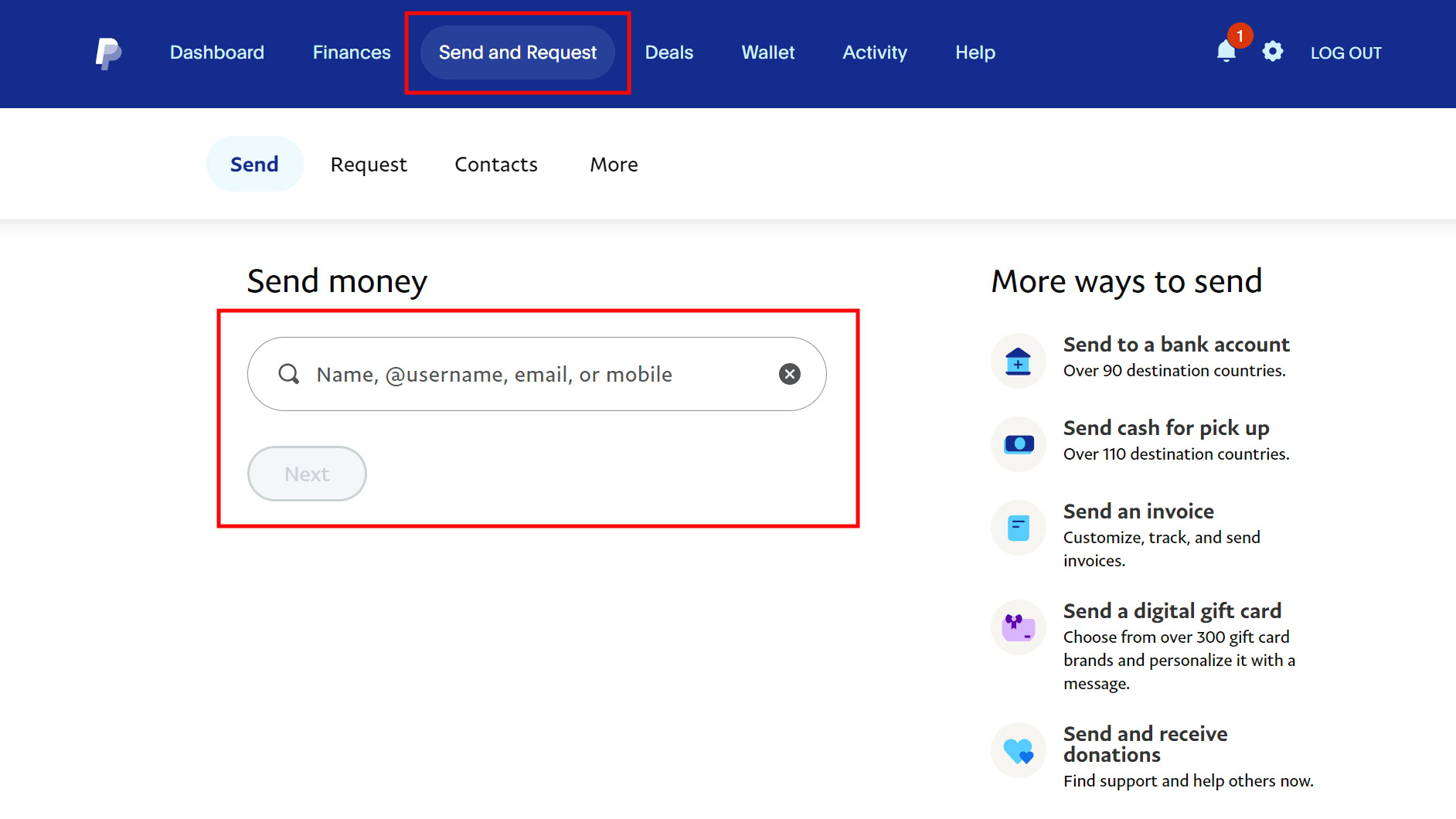Screen dimensions: 1456x819
Task: Click the digital gift card icon
Action: point(1018,627)
